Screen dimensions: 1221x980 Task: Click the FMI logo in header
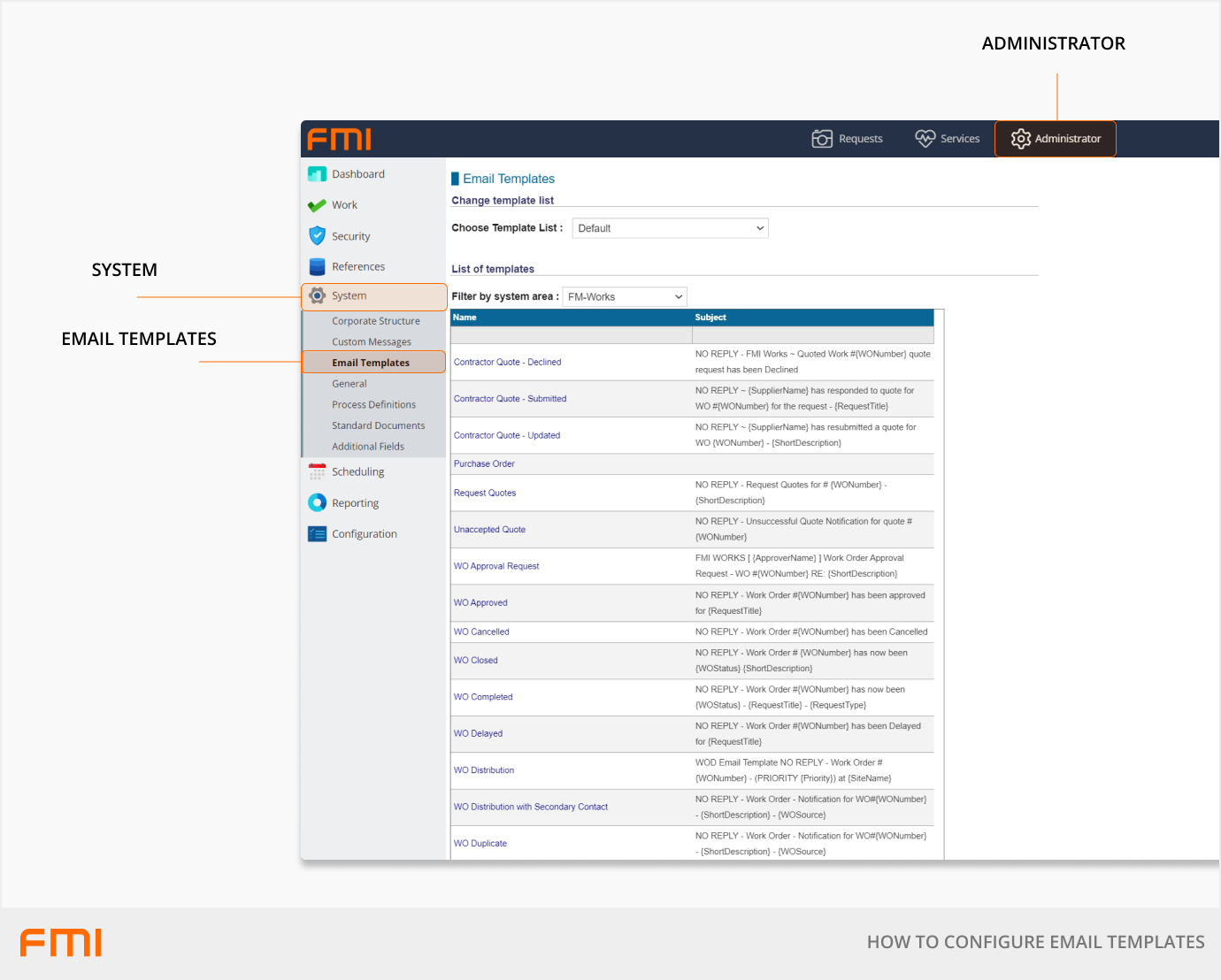tap(339, 139)
